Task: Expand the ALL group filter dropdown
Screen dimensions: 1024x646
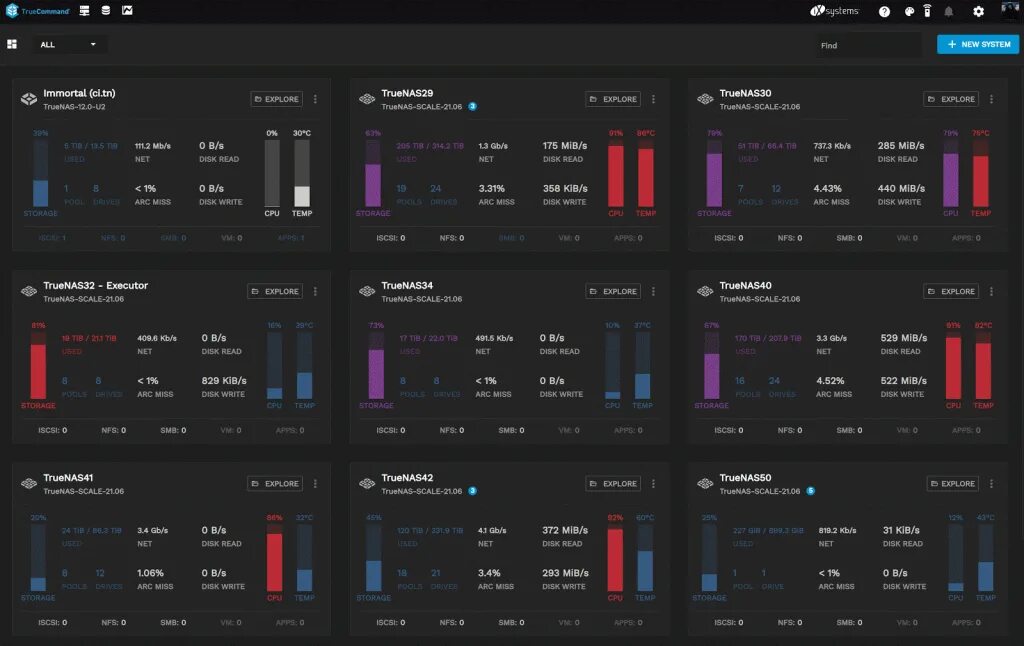Action: point(68,44)
